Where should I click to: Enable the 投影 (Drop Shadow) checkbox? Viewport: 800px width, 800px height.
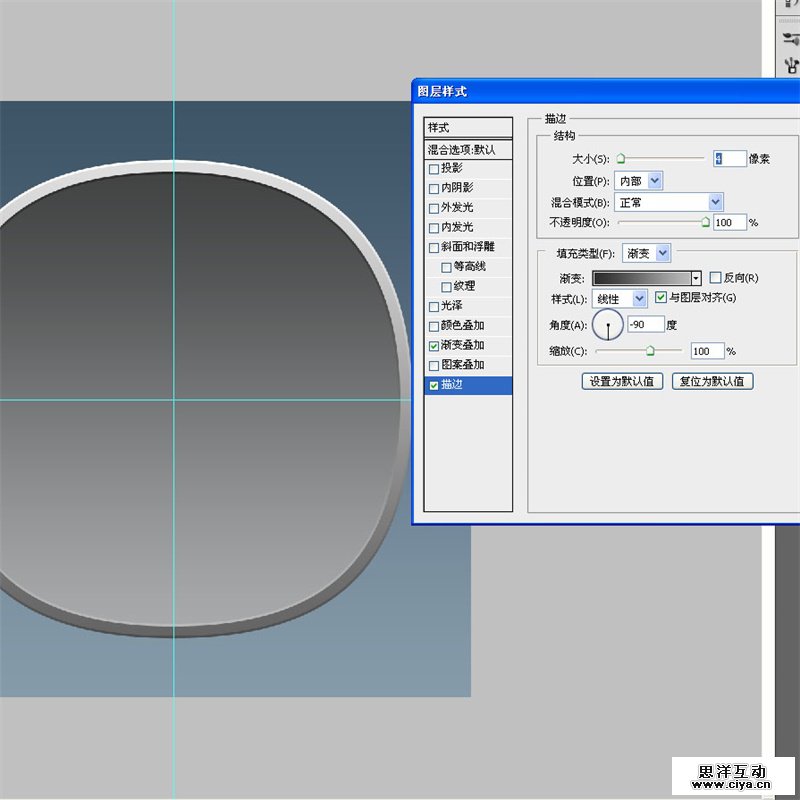click(433, 169)
